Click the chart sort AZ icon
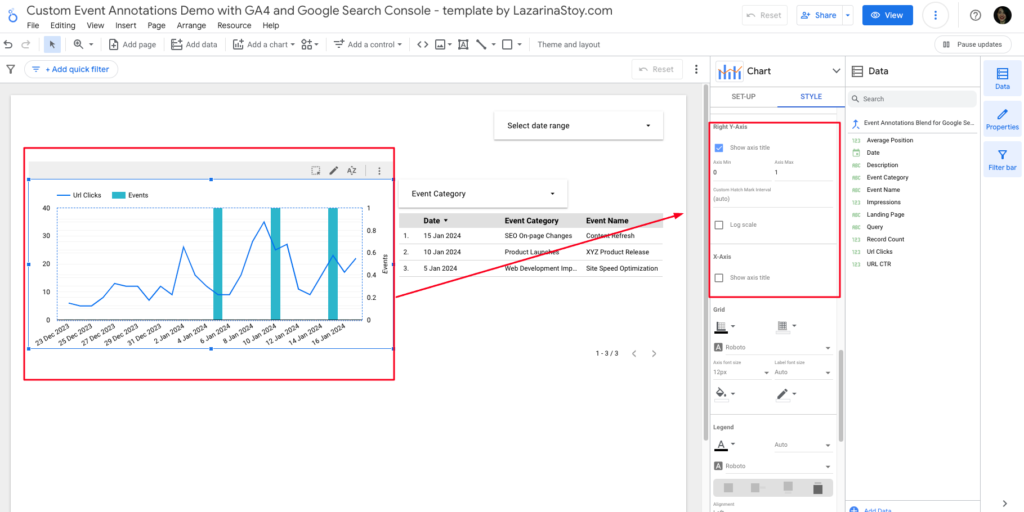The image size is (1024, 512). [x=351, y=170]
